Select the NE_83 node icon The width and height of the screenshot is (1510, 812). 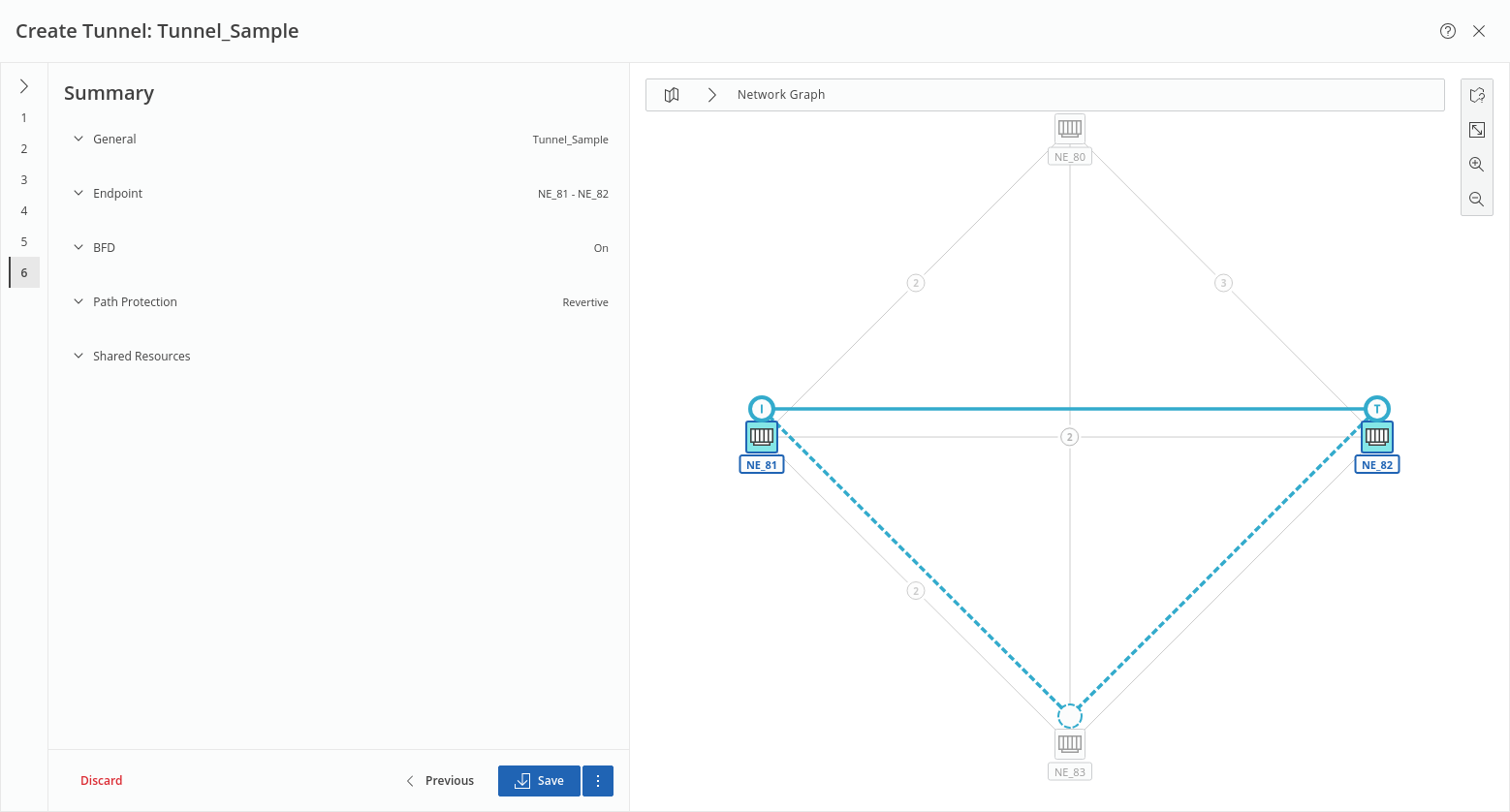coord(1070,744)
